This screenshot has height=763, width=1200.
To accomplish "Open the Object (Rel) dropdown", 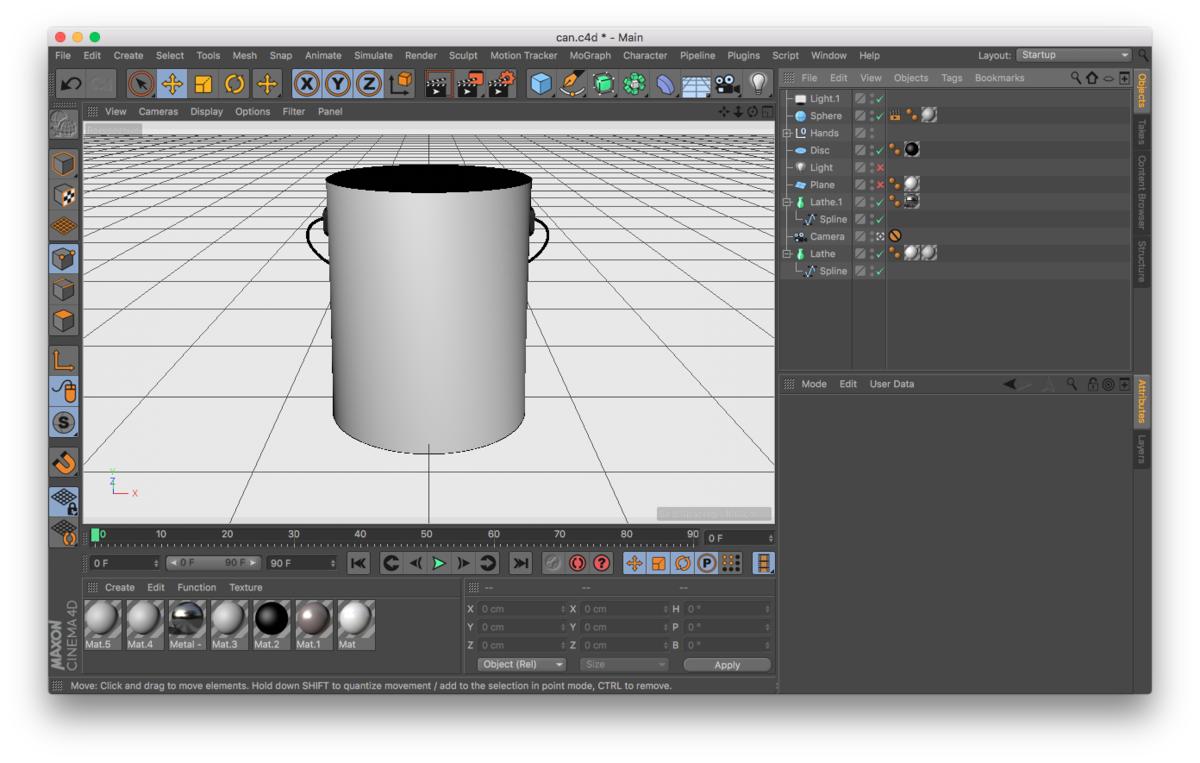I will pos(521,664).
